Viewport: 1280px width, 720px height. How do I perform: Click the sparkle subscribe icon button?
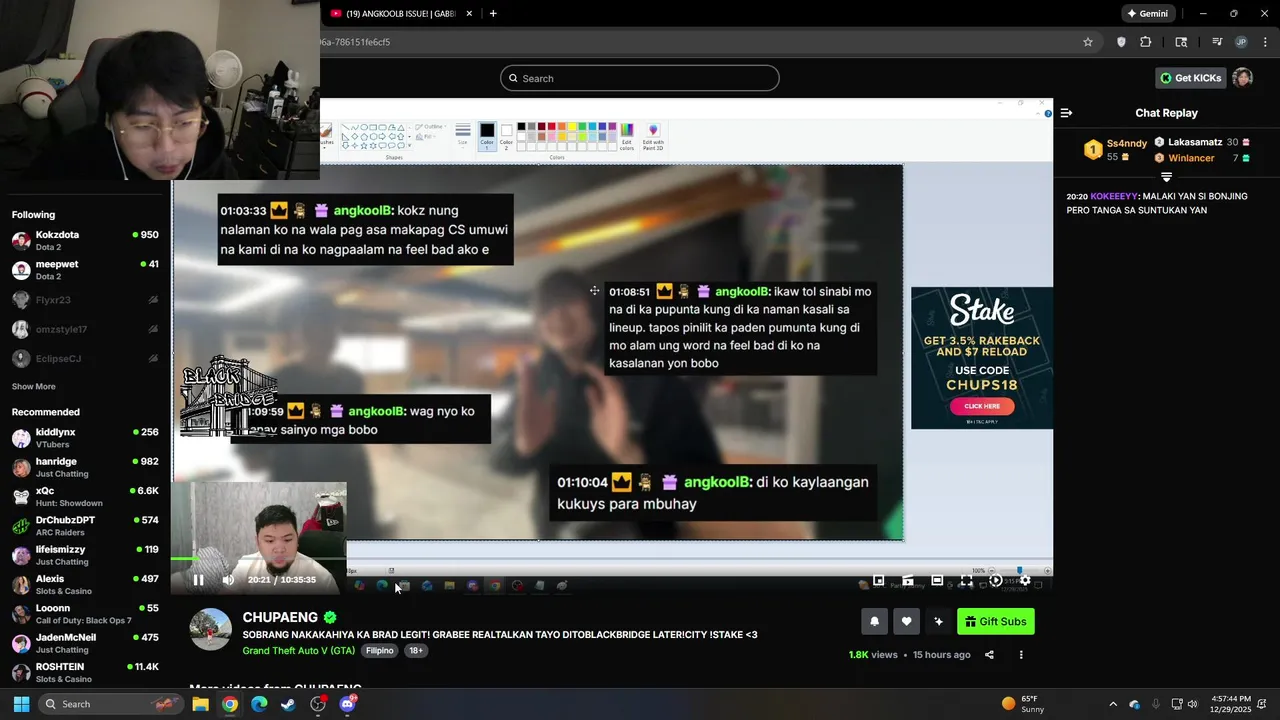click(x=938, y=621)
